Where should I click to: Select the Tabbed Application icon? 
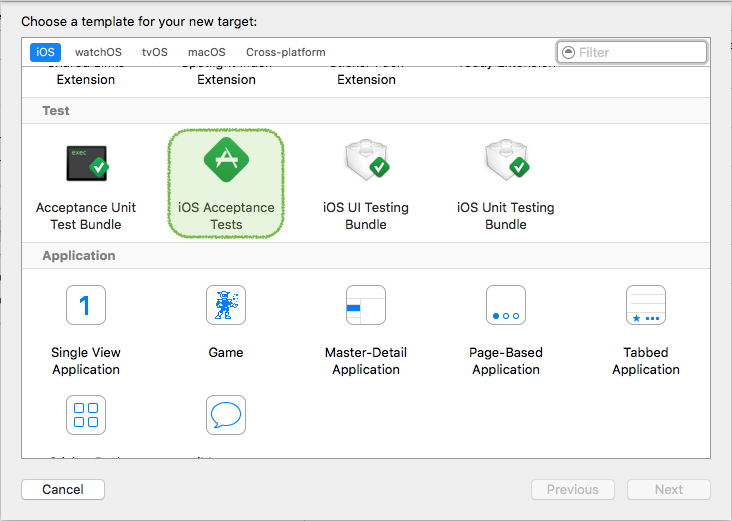point(646,305)
